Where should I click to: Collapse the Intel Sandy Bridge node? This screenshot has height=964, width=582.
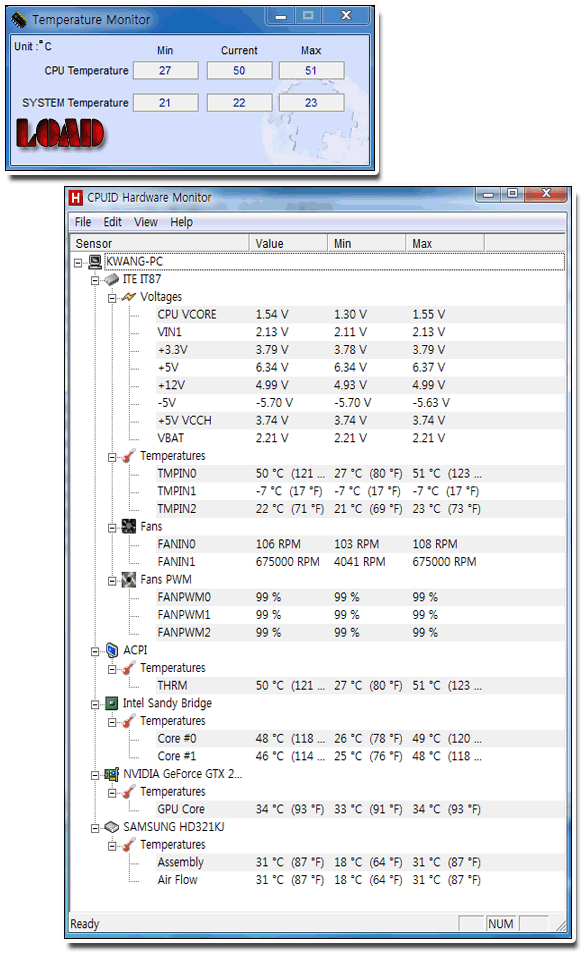95,705
